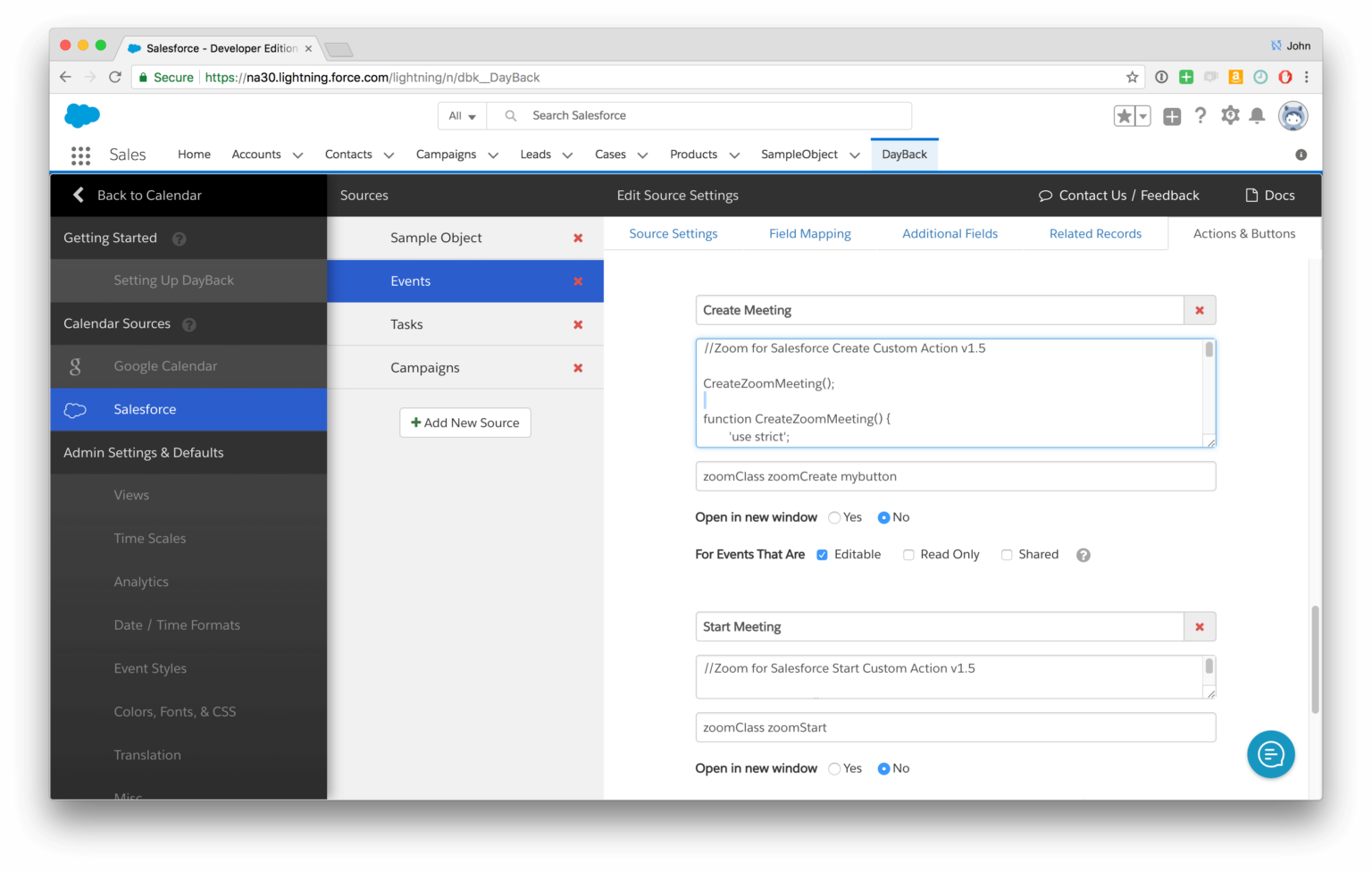Expand the Contacts tab dropdown arrow

(389, 155)
